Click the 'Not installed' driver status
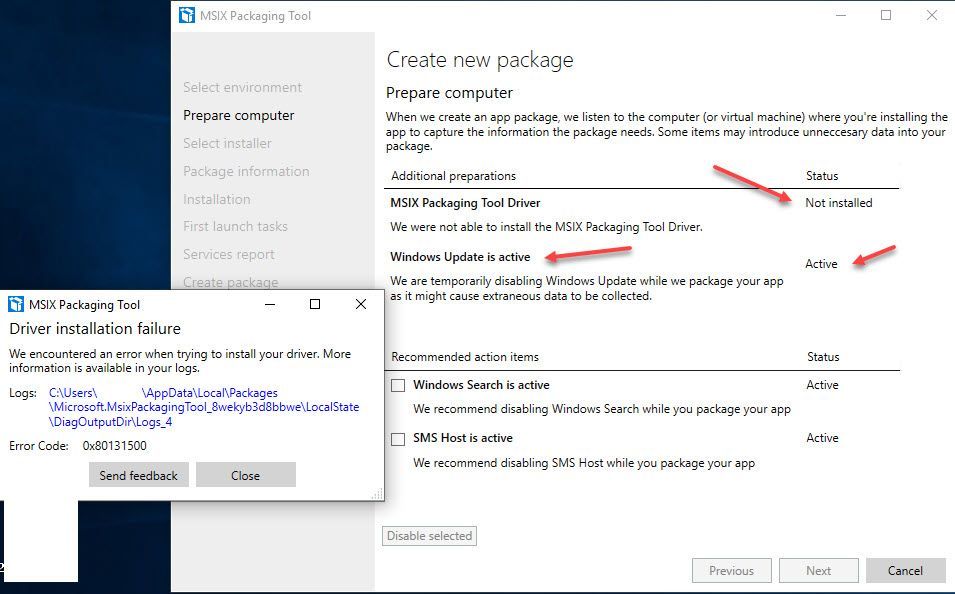955x594 pixels. pos(839,203)
